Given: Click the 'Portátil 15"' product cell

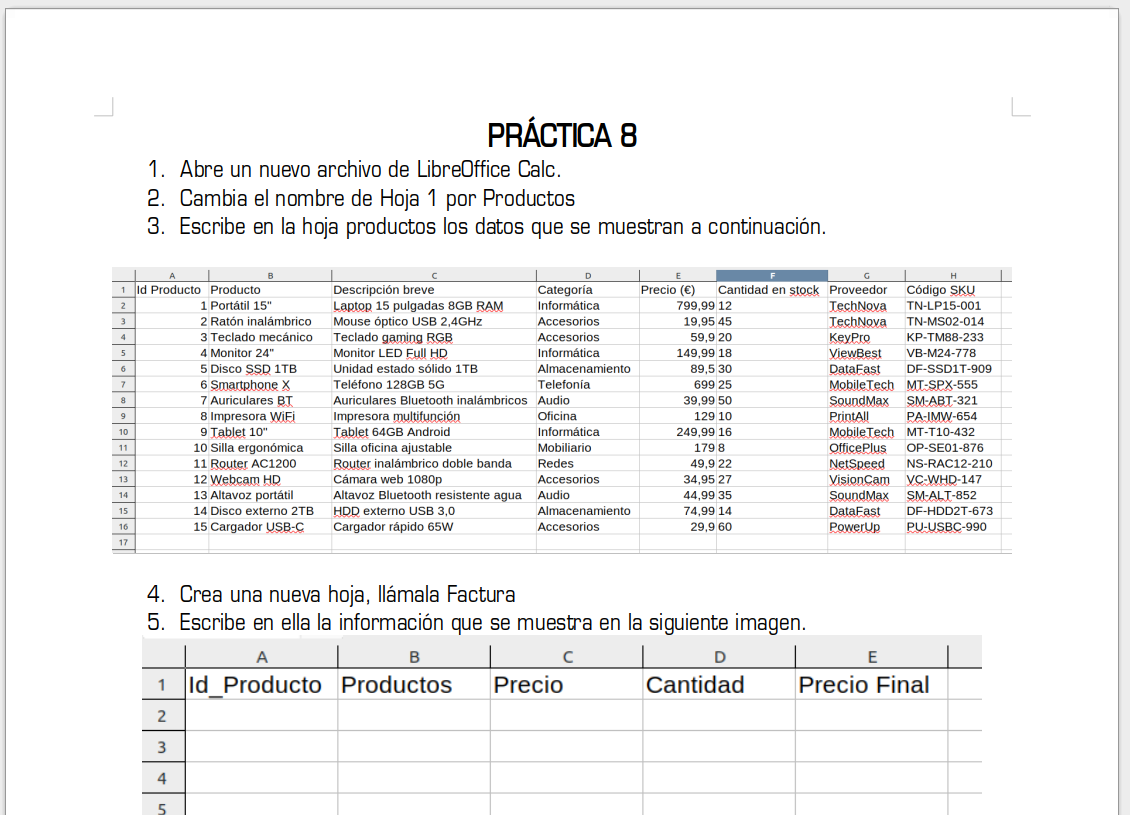Looking at the screenshot, I should [x=241, y=306].
